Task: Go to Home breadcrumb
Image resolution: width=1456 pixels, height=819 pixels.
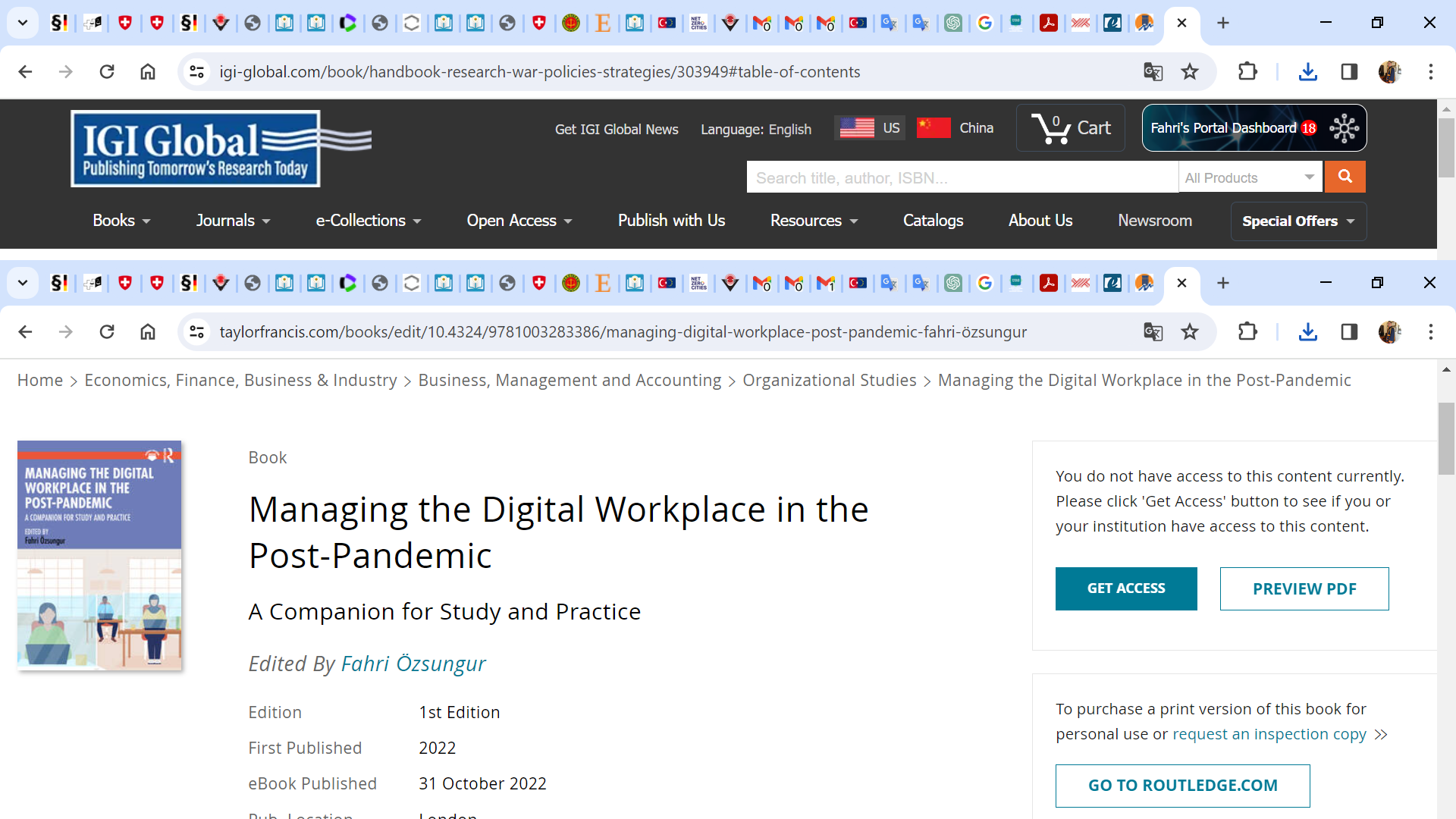Action: pos(40,380)
